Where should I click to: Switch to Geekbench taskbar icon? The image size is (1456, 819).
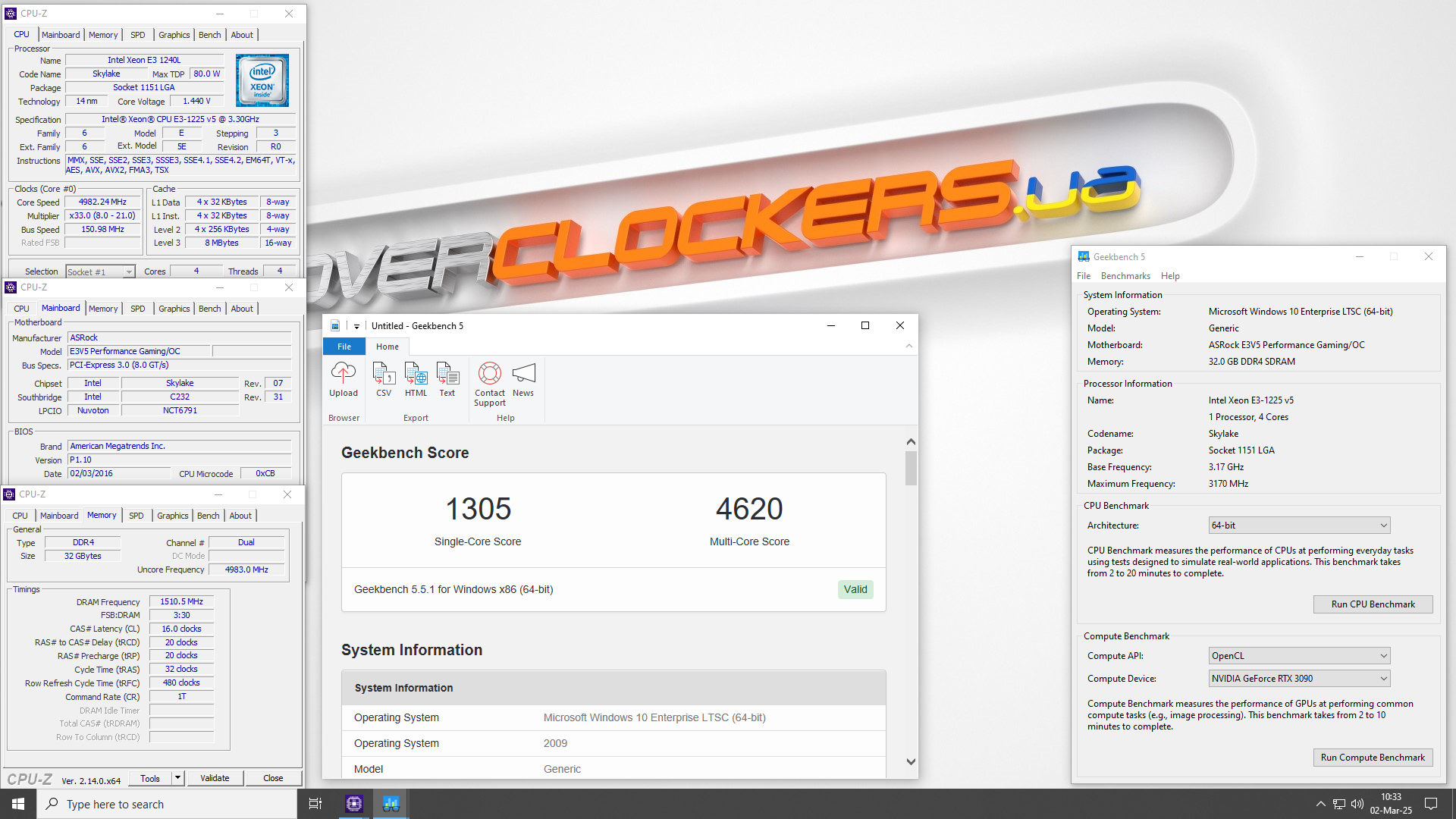[x=391, y=804]
